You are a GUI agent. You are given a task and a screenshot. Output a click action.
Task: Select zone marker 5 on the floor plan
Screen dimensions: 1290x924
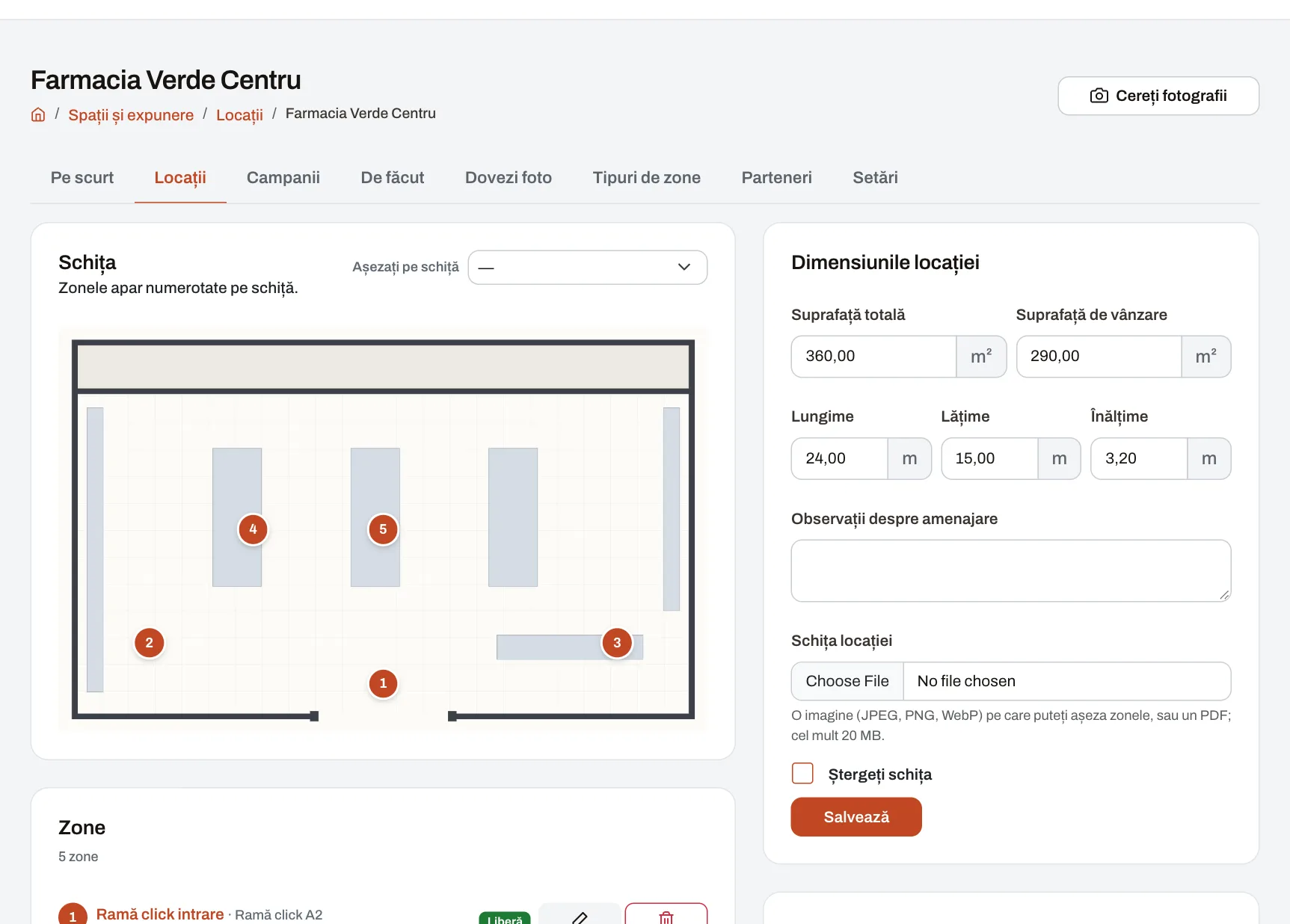pos(383,529)
